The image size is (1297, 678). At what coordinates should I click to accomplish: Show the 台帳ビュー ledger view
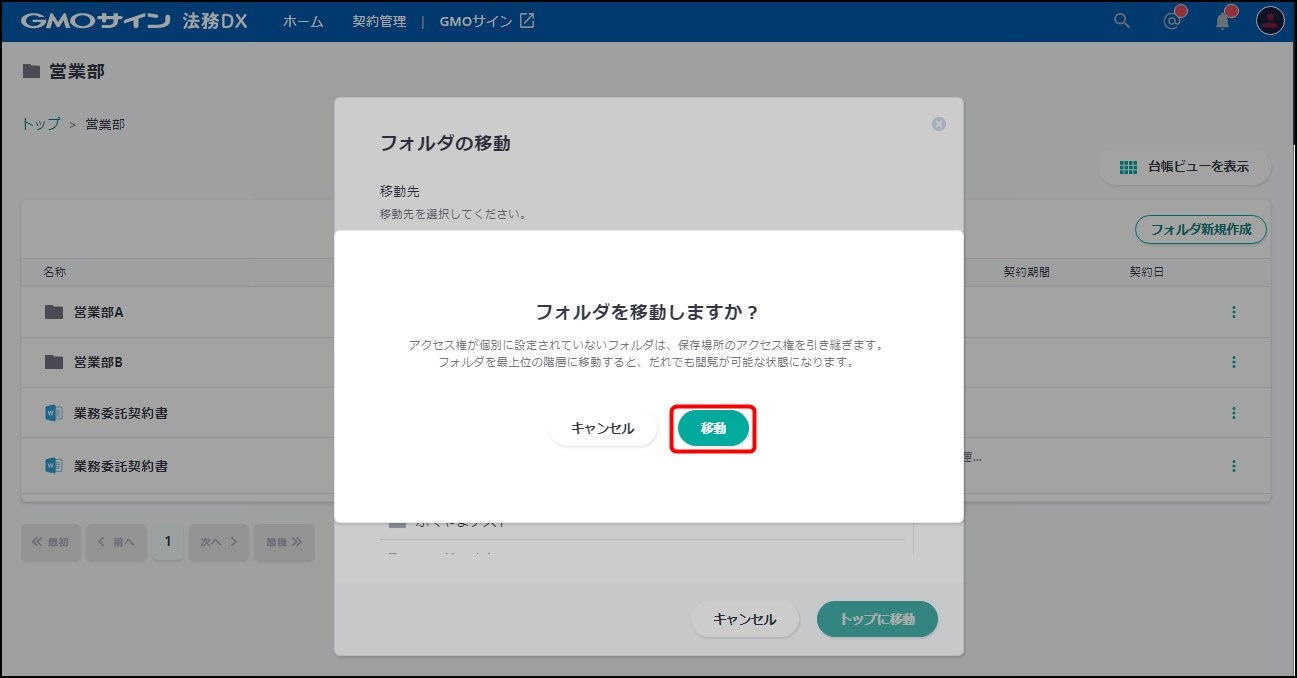[x=1185, y=167]
